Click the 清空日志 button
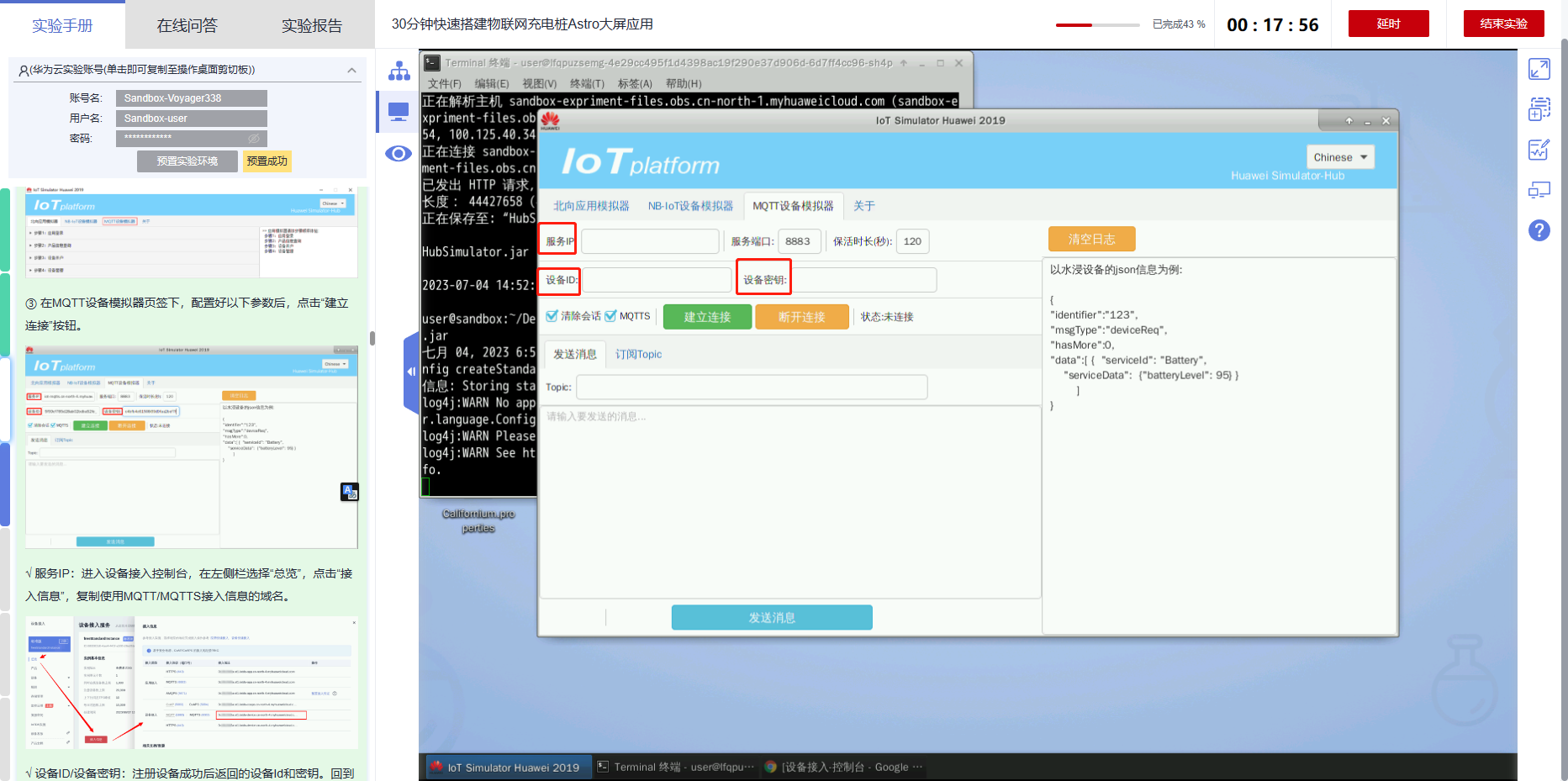1568x781 pixels. pos(1092,240)
